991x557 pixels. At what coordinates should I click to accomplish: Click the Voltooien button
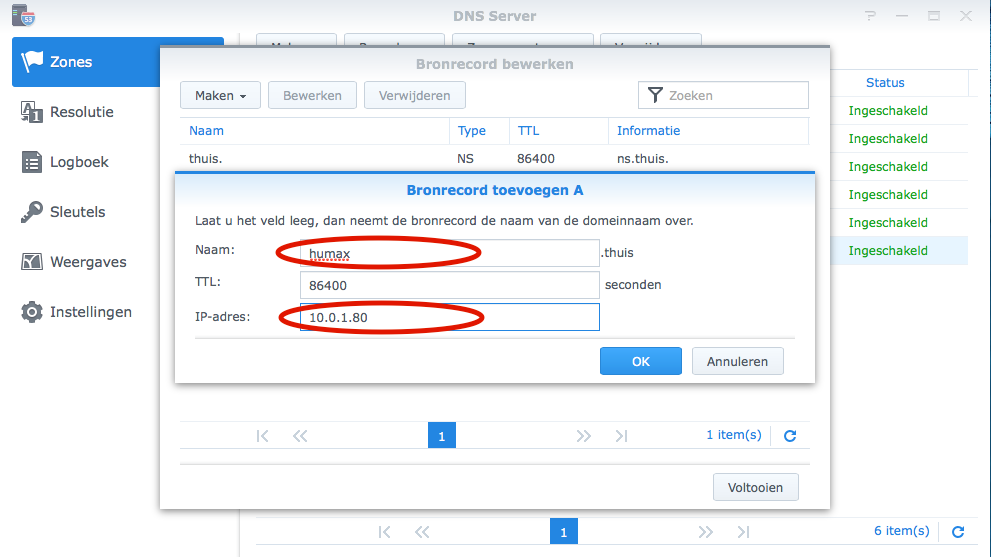pyautogui.click(x=755, y=487)
